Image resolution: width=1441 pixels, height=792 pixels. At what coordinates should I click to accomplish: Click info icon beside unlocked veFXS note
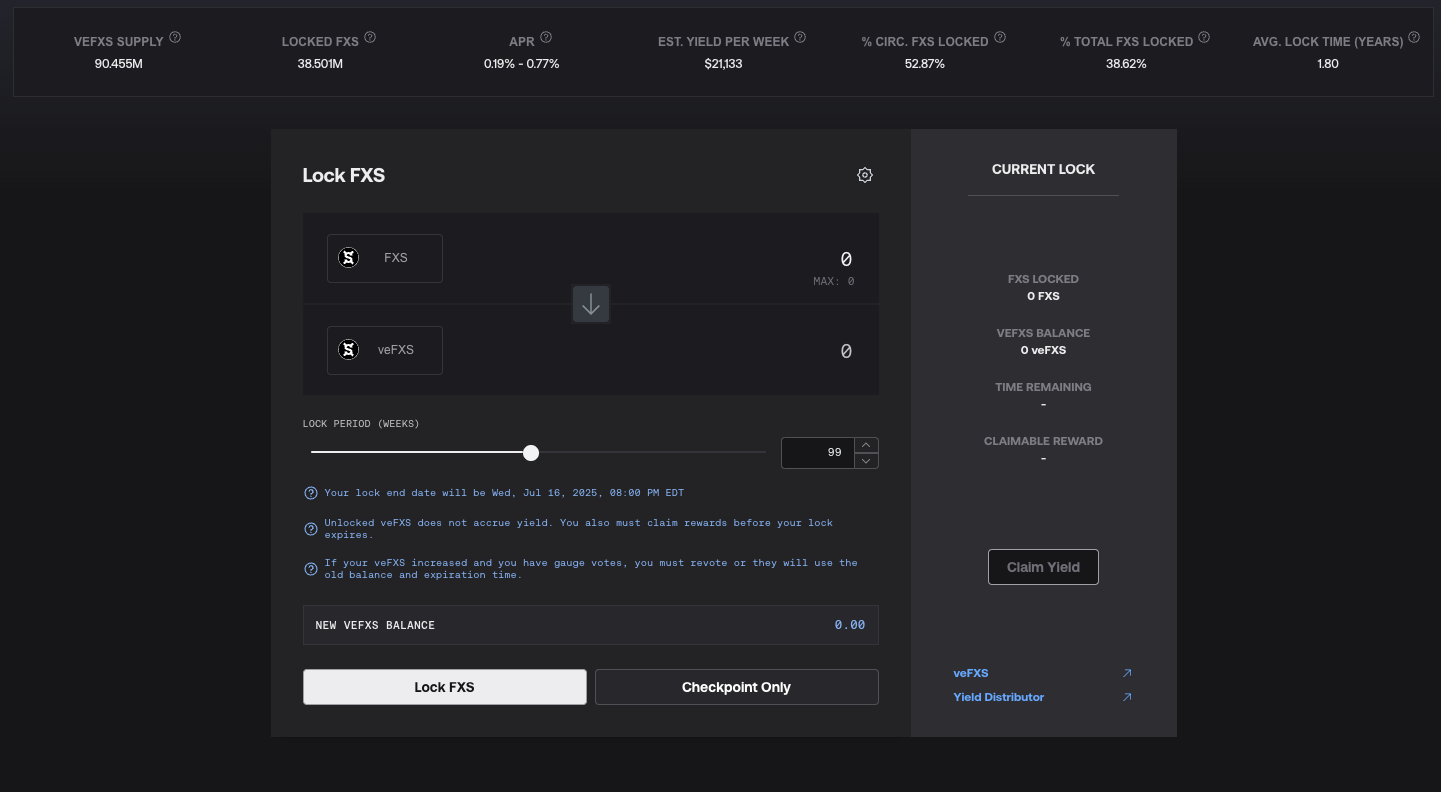pos(311,529)
